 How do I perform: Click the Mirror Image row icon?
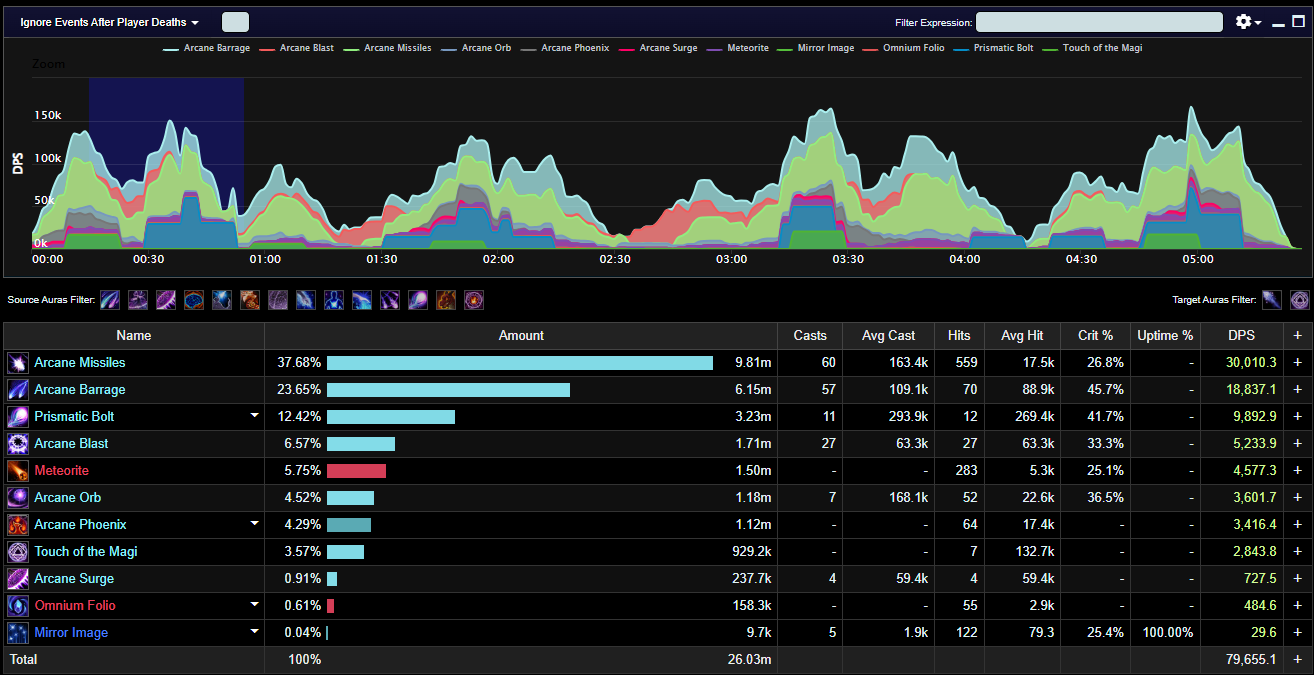pos(18,633)
